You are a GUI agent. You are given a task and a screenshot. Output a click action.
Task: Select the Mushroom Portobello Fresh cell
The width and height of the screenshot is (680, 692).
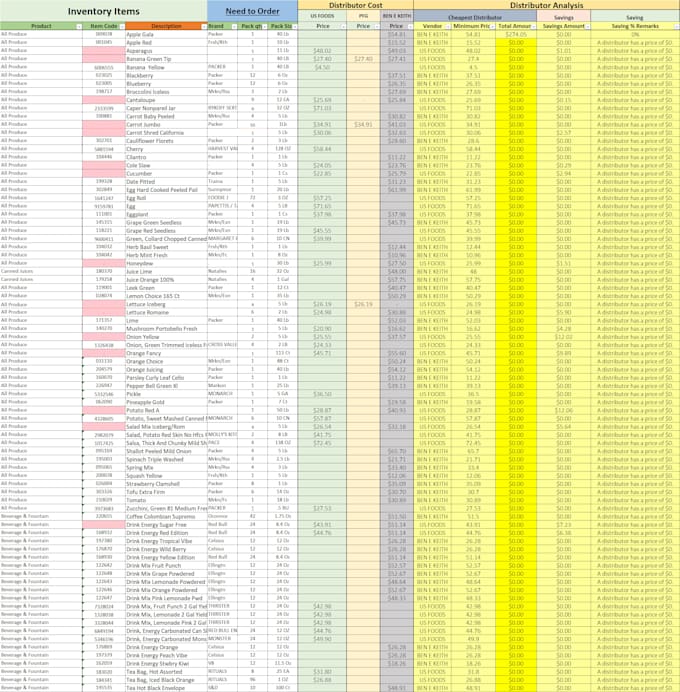click(x=166, y=328)
